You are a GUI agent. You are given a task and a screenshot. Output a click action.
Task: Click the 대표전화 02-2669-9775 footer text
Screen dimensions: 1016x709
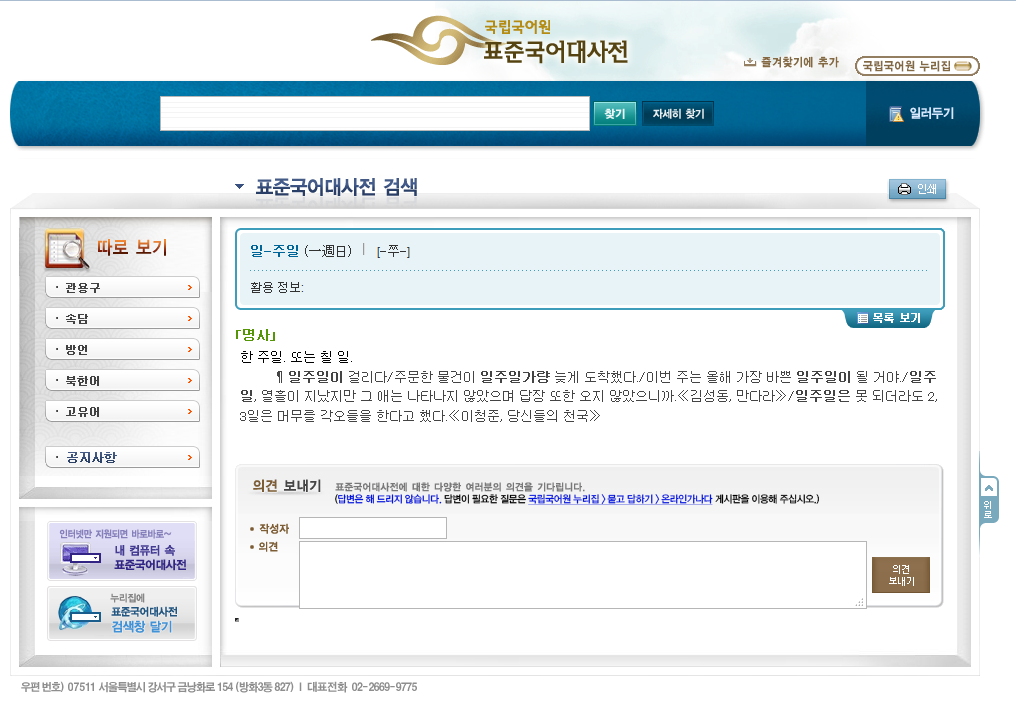pyautogui.click(x=362, y=687)
